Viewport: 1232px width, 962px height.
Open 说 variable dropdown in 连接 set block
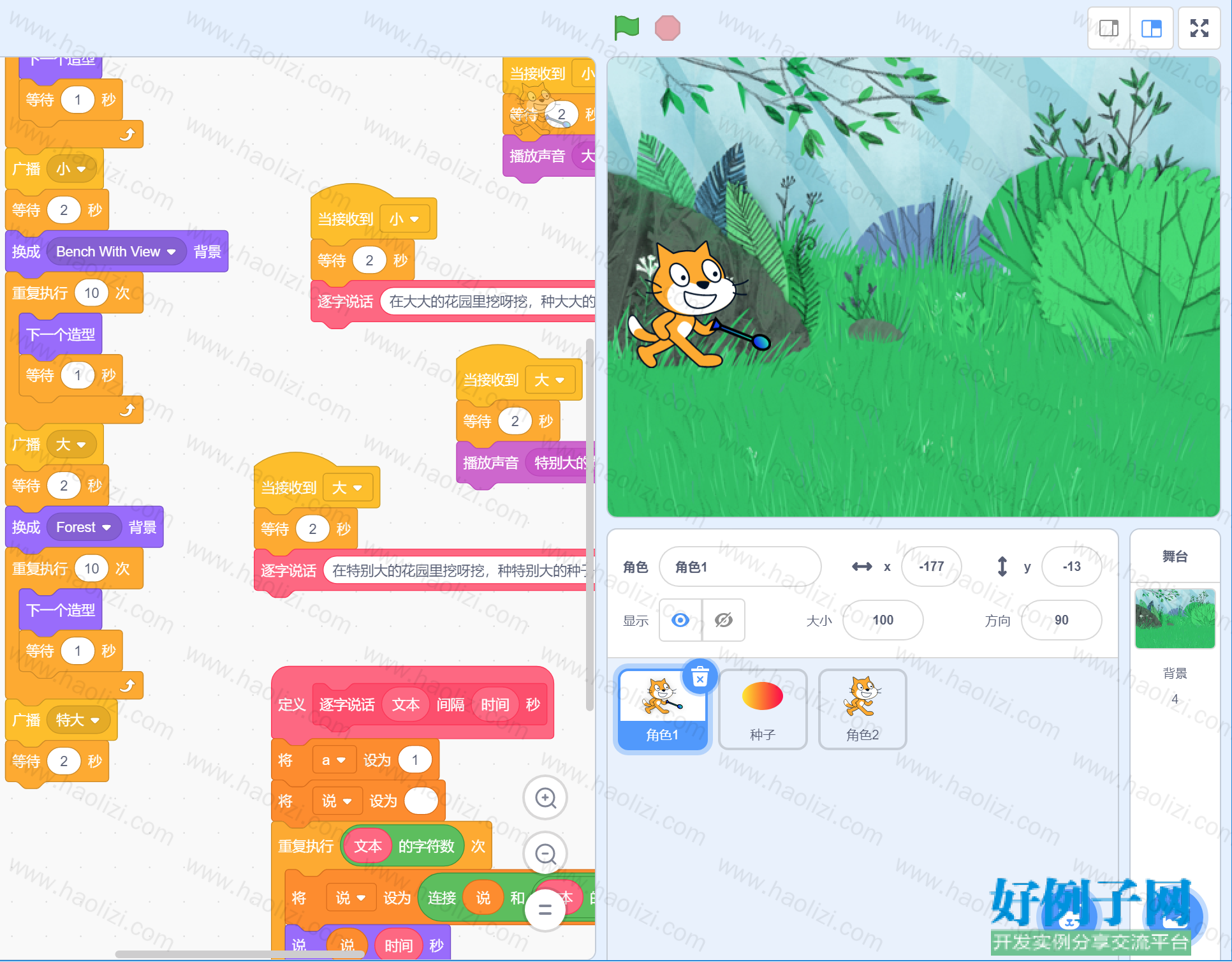click(351, 898)
